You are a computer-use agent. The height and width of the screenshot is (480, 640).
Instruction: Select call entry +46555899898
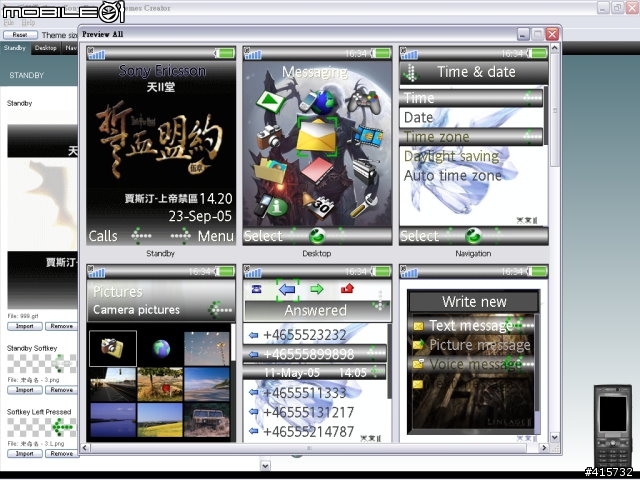[x=315, y=354]
